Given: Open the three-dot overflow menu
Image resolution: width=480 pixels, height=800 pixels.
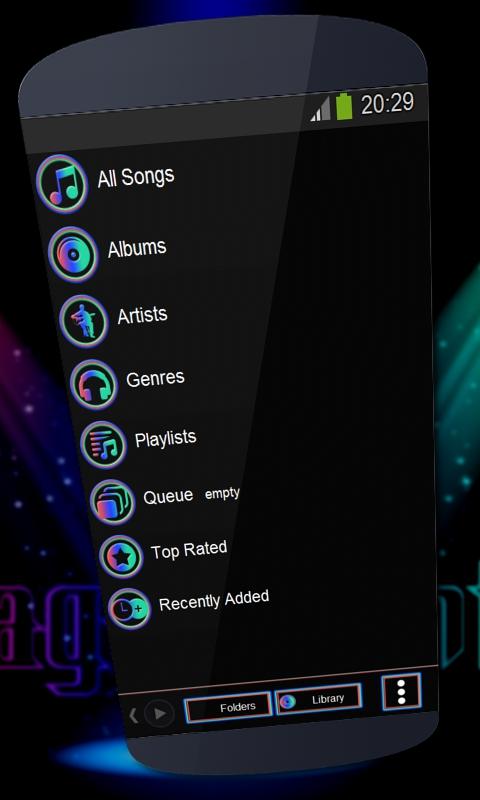Looking at the screenshot, I should (401, 692).
